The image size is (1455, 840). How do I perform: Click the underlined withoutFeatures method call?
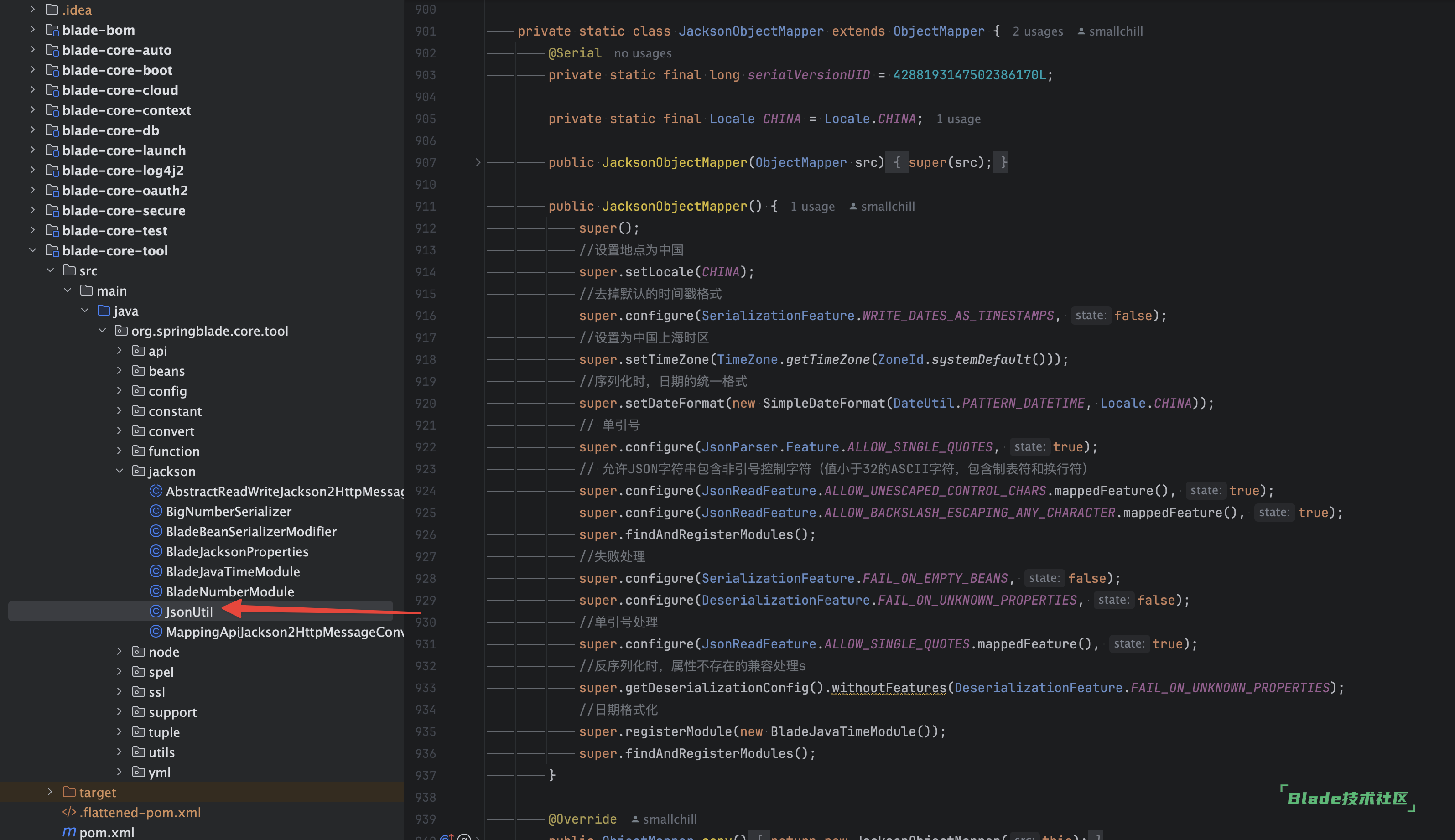click(x=889, y=688)
